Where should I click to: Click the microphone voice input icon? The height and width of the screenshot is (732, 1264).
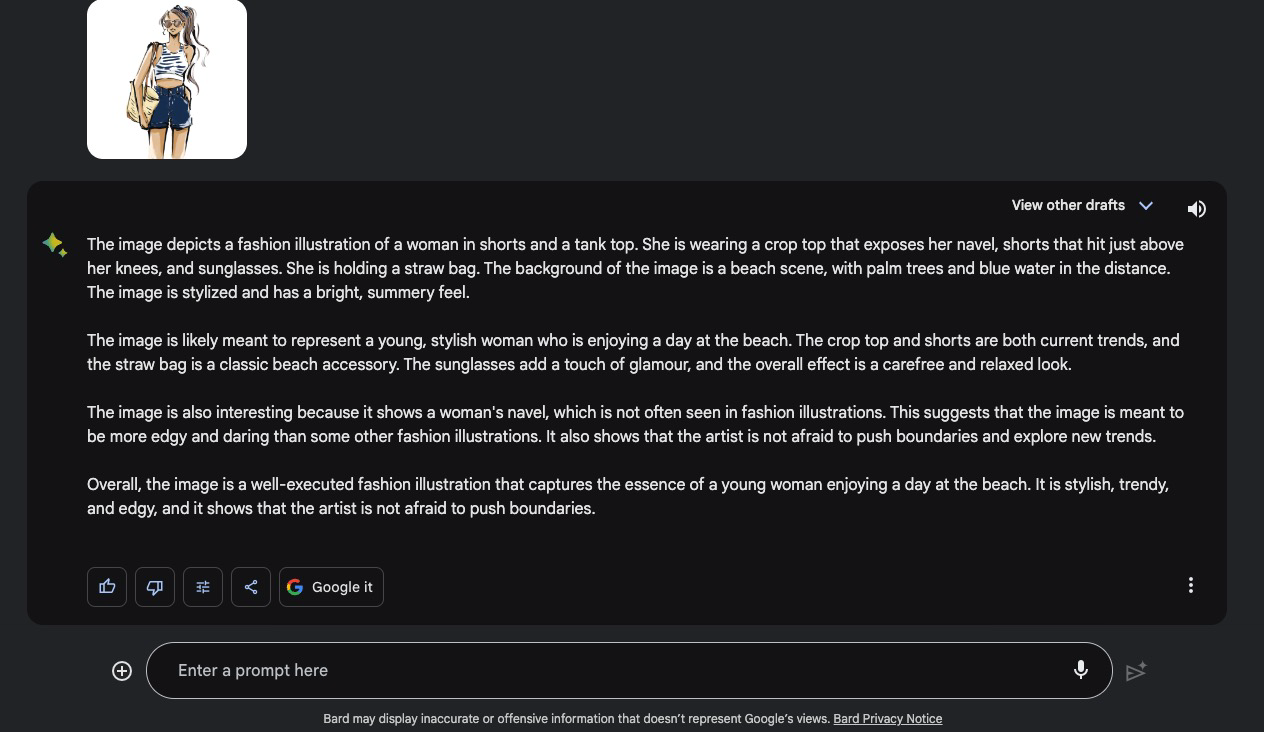(x=1081, y=670)
